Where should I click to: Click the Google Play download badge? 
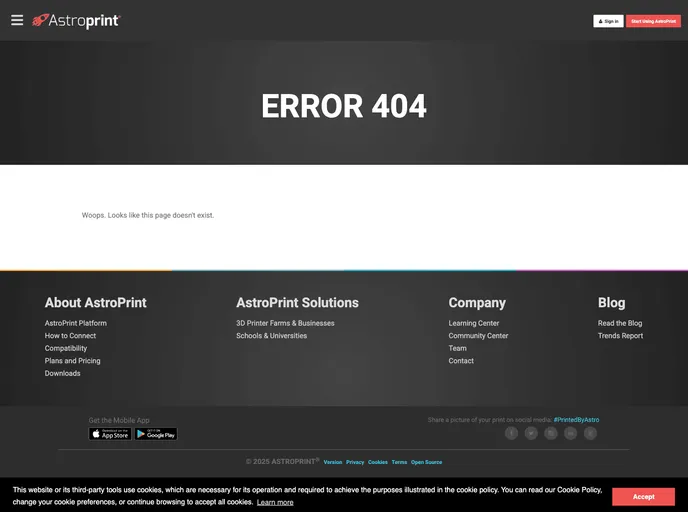(x=156, y=434)
